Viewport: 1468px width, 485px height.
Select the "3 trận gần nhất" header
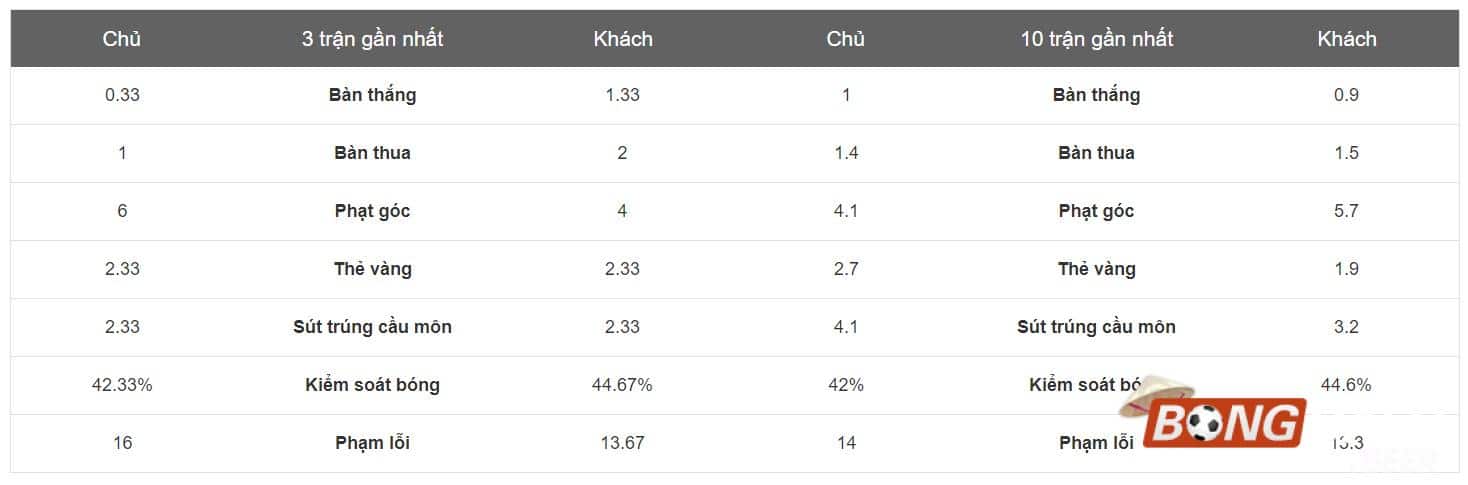point(372,39)
